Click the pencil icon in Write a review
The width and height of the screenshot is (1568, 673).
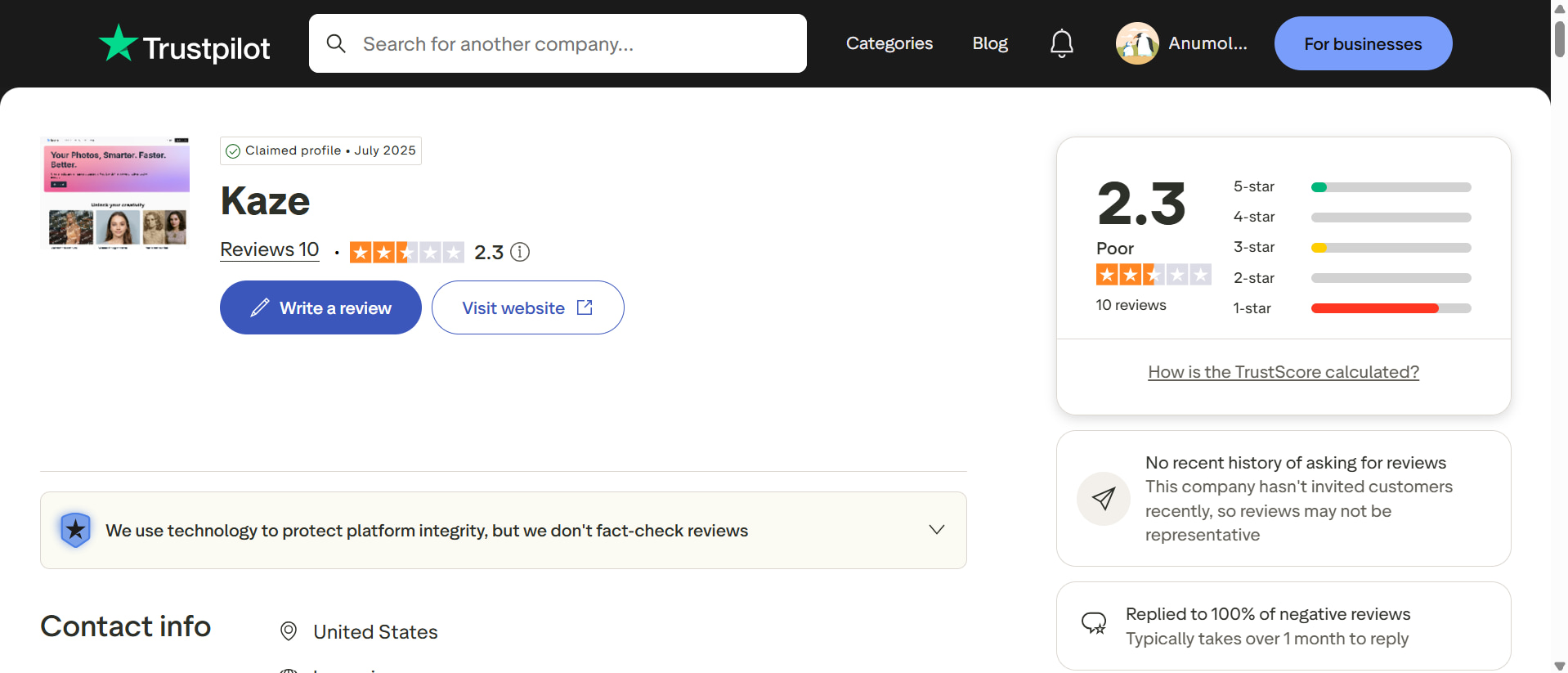click(260, 307)
